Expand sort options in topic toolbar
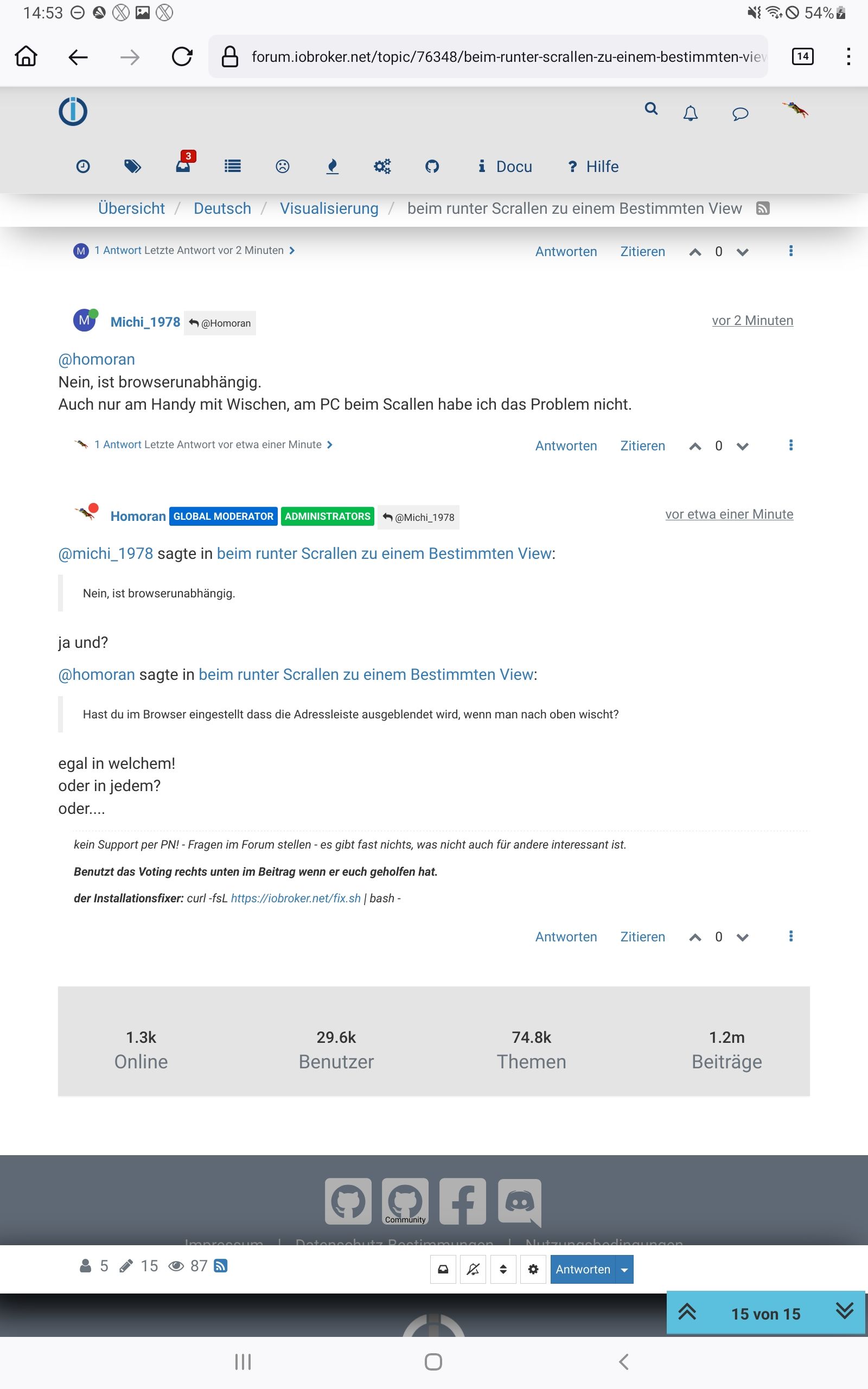 pos(503,1269)
